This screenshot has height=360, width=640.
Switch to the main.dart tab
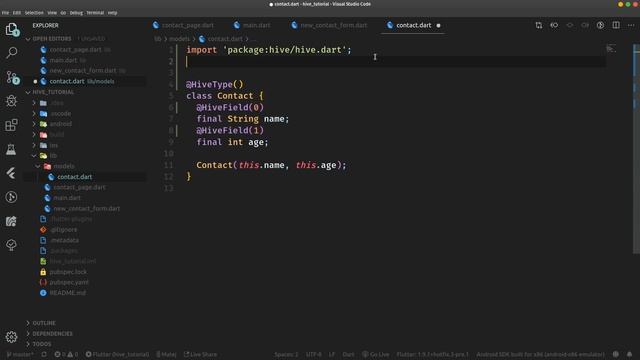click(252, 25)
